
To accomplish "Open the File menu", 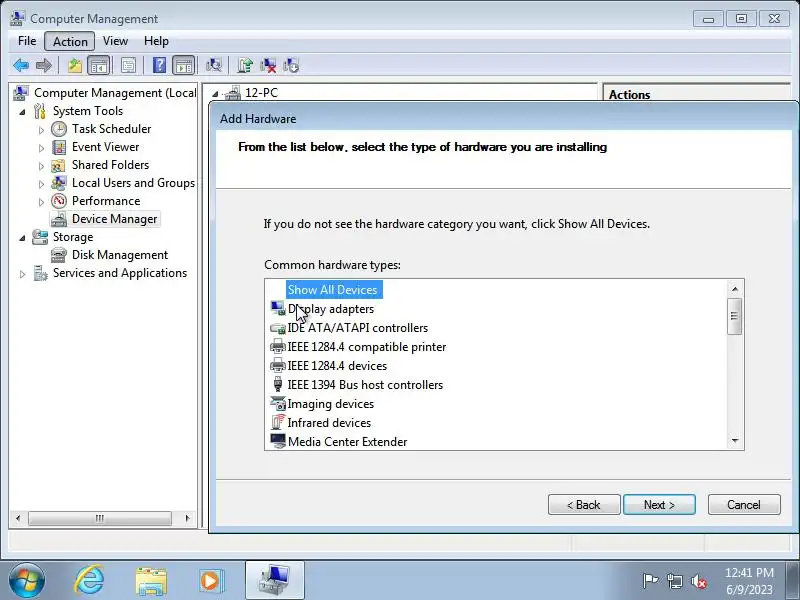I will 27,41.
